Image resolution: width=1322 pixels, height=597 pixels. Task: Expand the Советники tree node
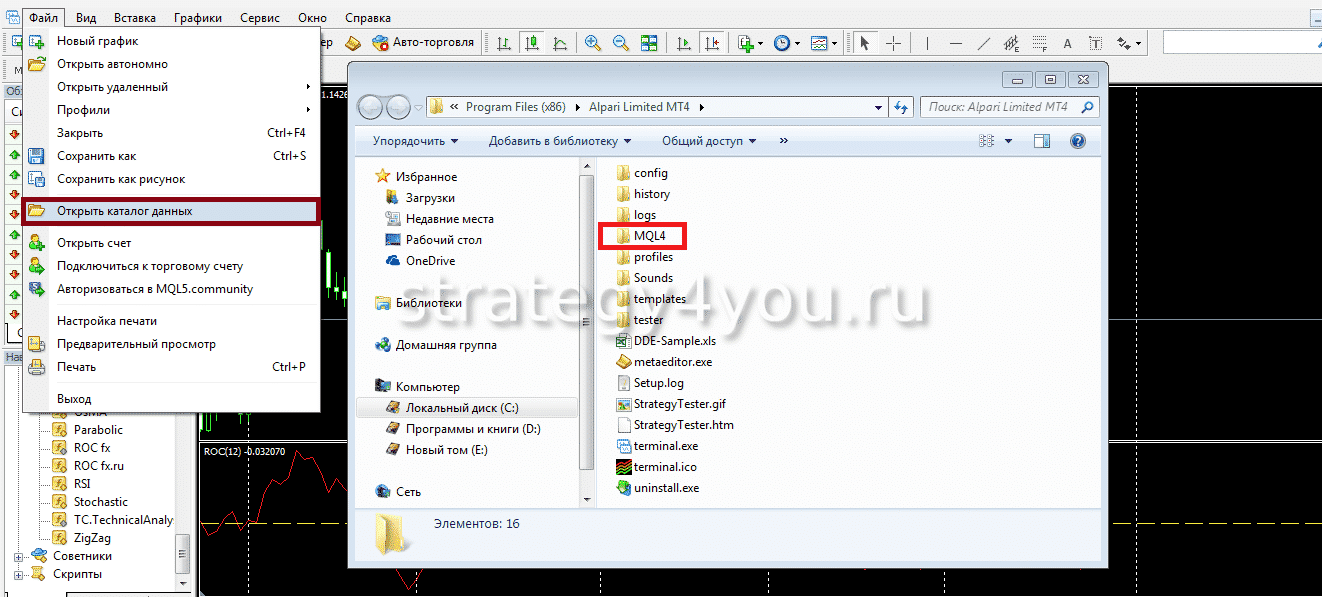pos(18,556)
